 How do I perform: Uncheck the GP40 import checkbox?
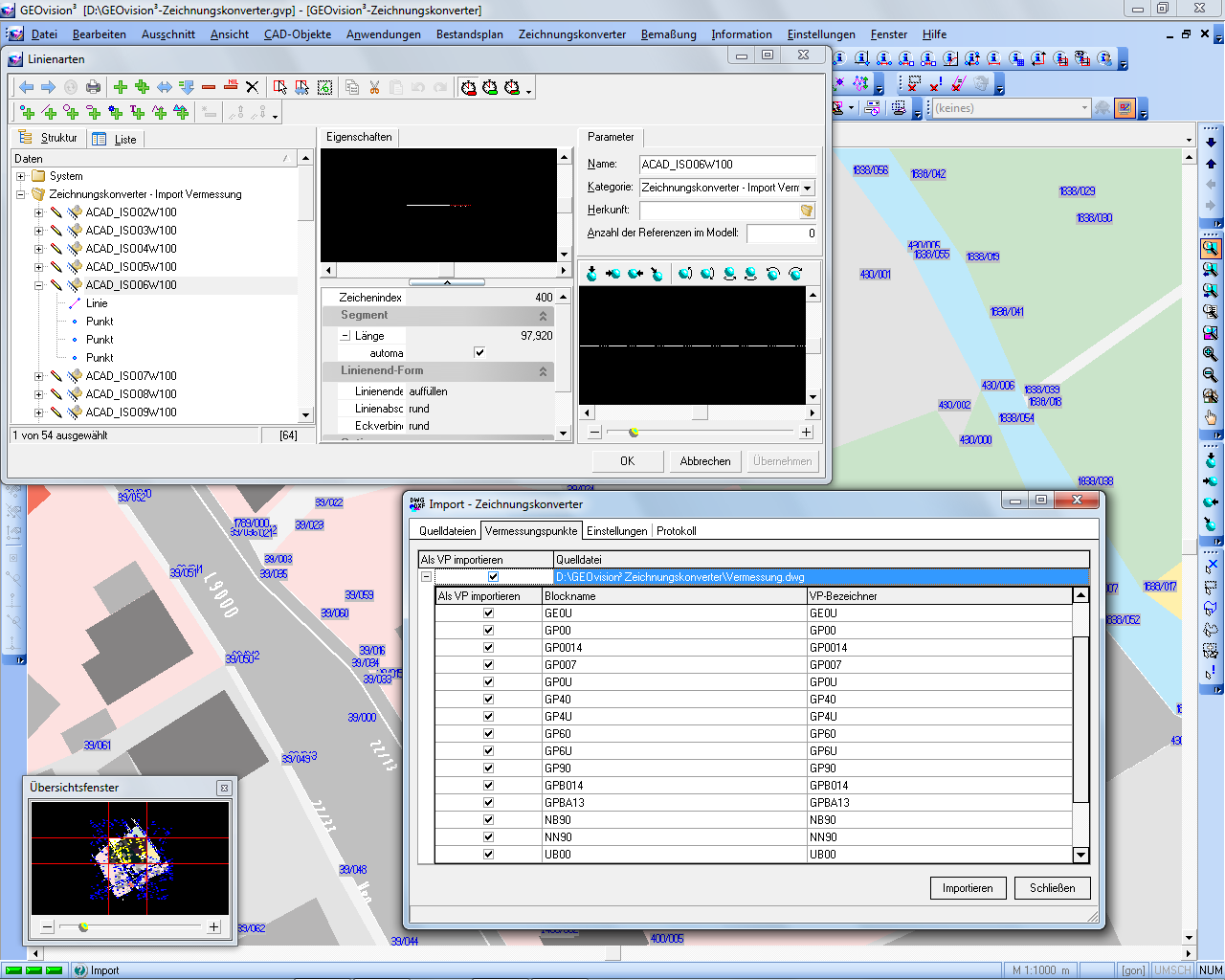click(488, 700)
